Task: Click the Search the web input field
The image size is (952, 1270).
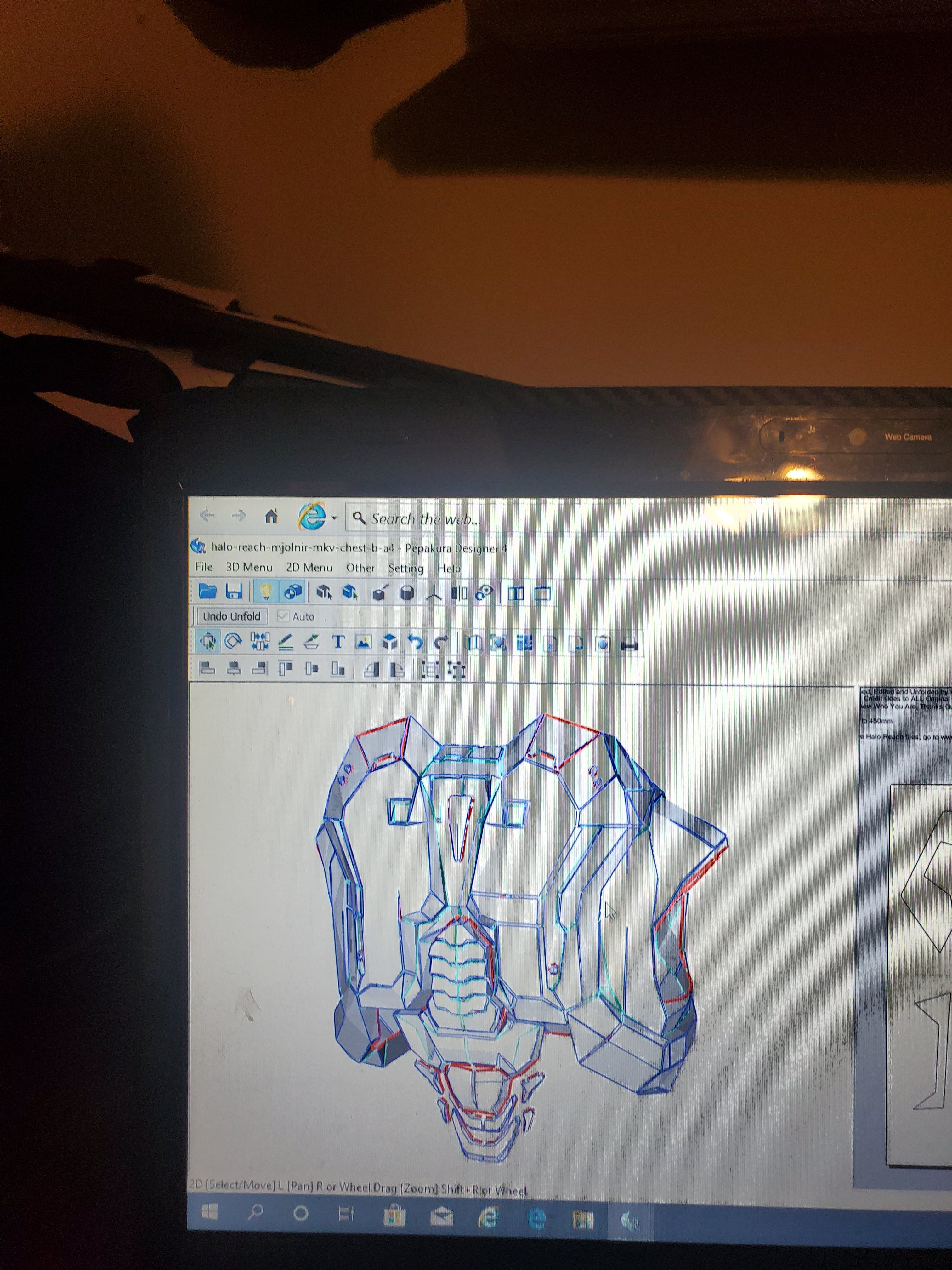Action: coord(649,519)
